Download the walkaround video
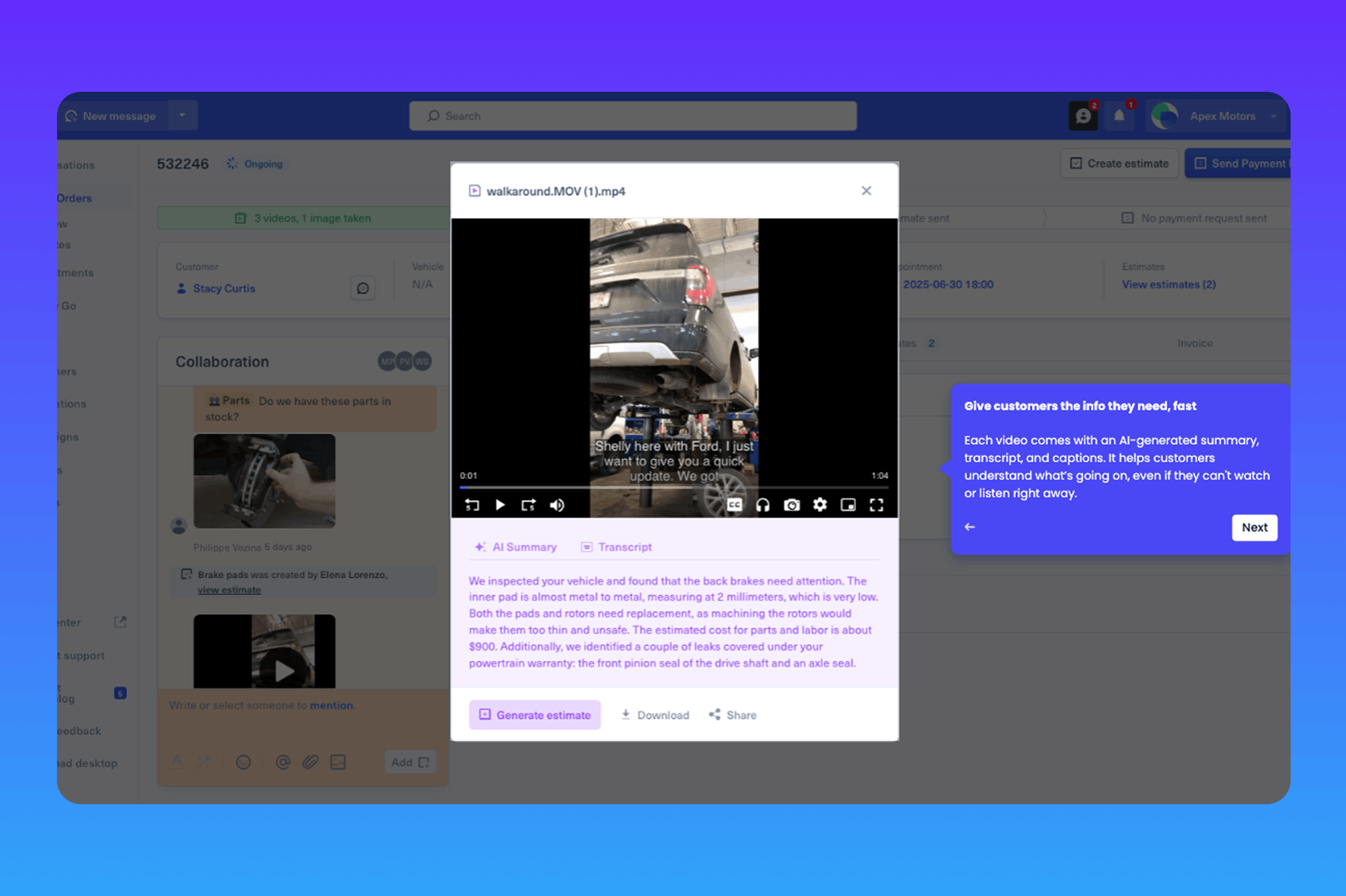Screen dimensions: 1346x896 tap(655, 715)
